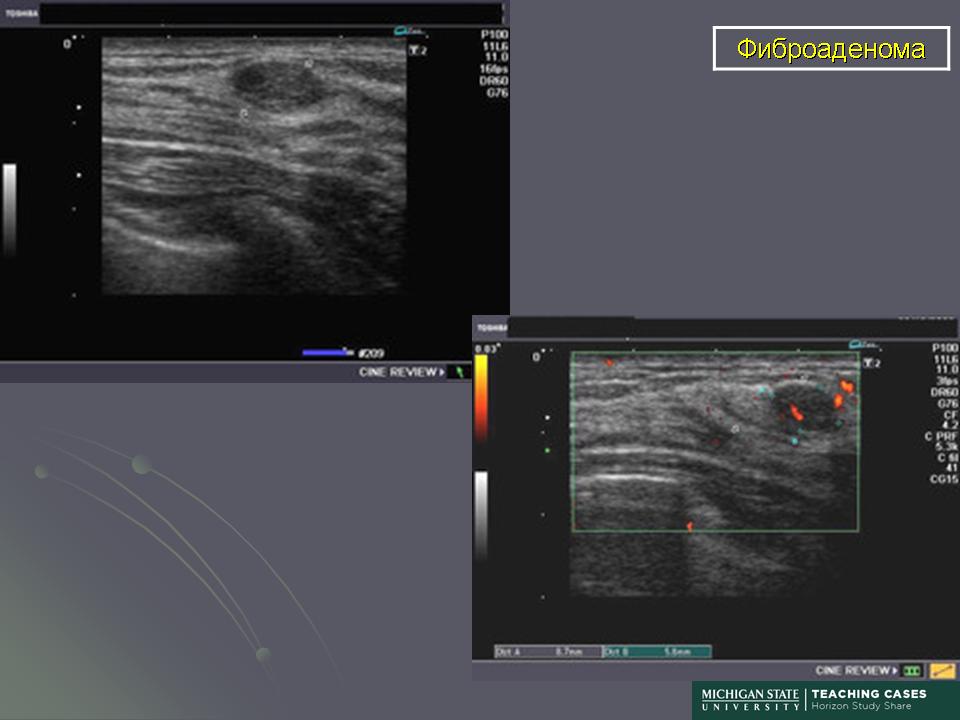The image size is (960, 720).
Task: Click the blue cine progress bar near #209
Action: coord(326,352)
